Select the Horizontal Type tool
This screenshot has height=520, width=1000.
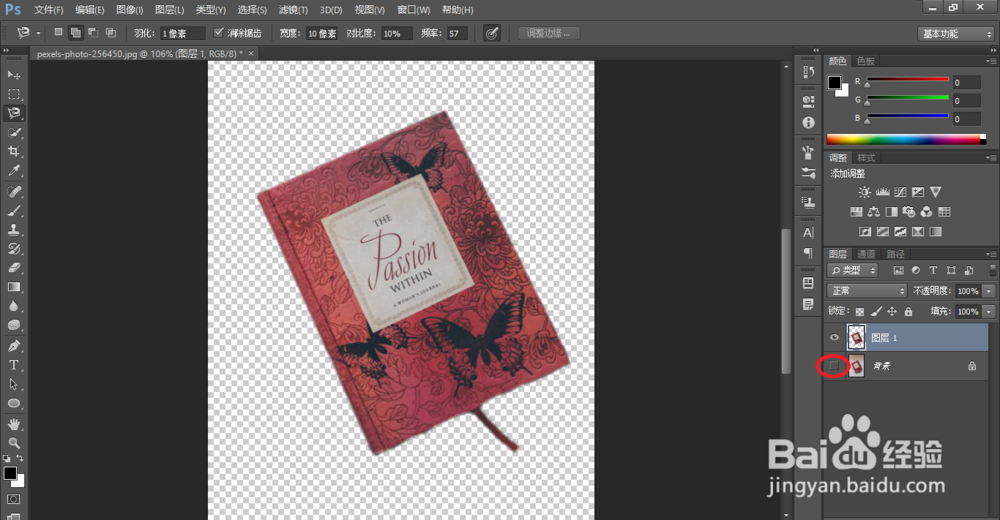[13, 365]
